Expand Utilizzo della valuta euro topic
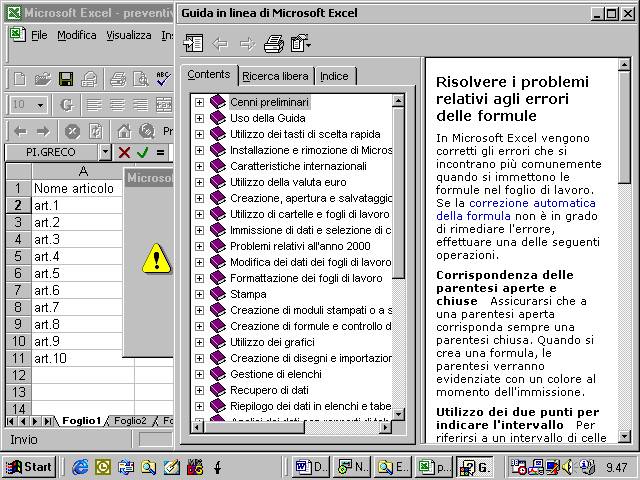 (x=199, y=182)
